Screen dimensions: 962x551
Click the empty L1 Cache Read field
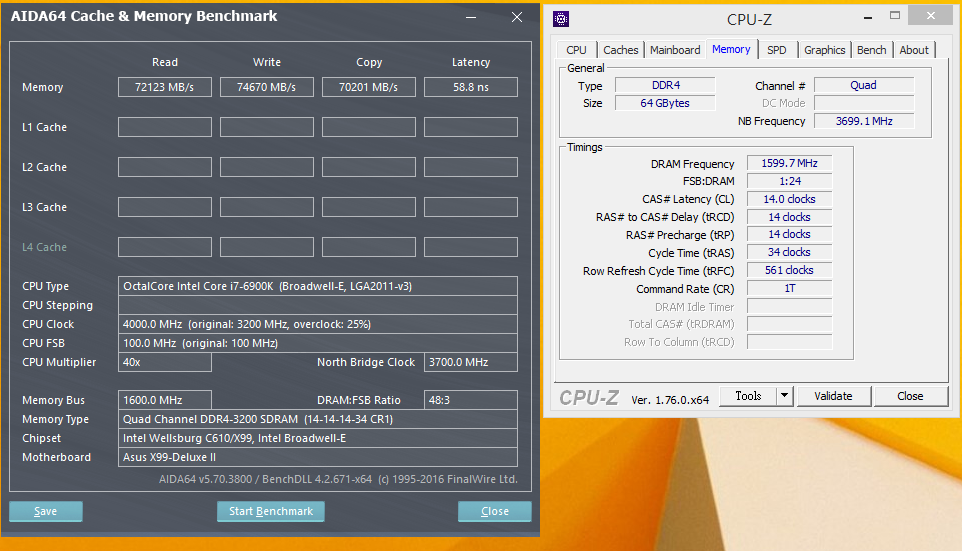tap(164, 127)
